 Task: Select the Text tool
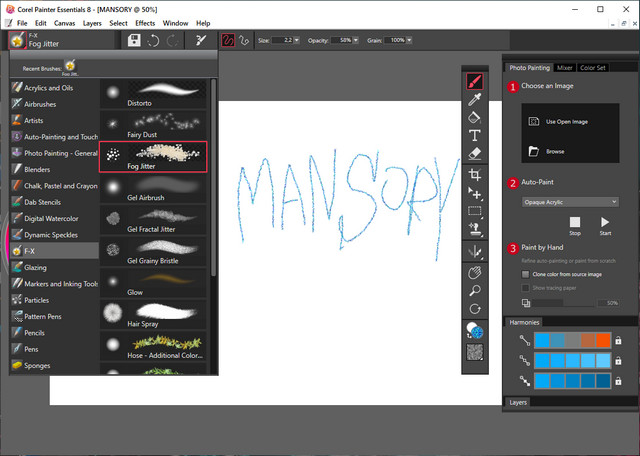(x=475, y=135)
